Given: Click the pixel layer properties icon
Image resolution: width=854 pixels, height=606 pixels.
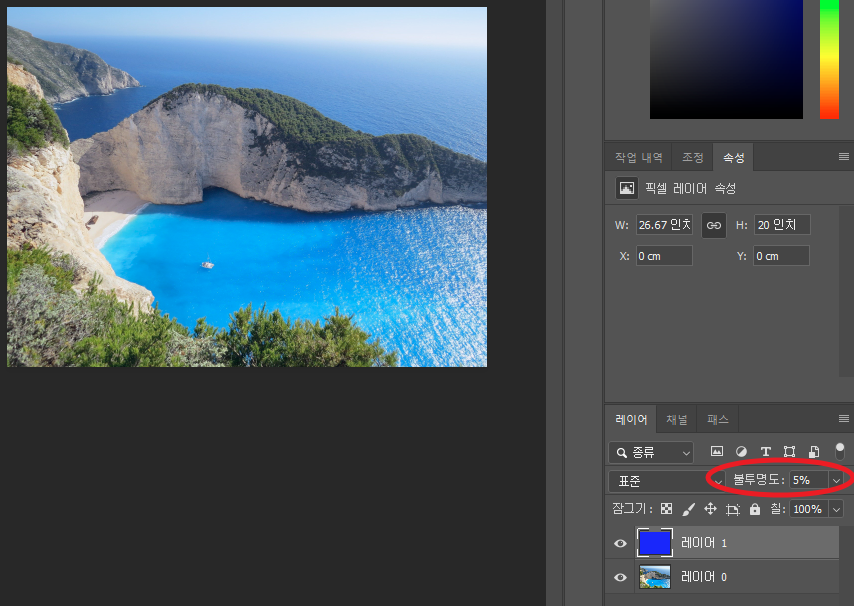Looking at the screenshot, I should click(626, 188).
